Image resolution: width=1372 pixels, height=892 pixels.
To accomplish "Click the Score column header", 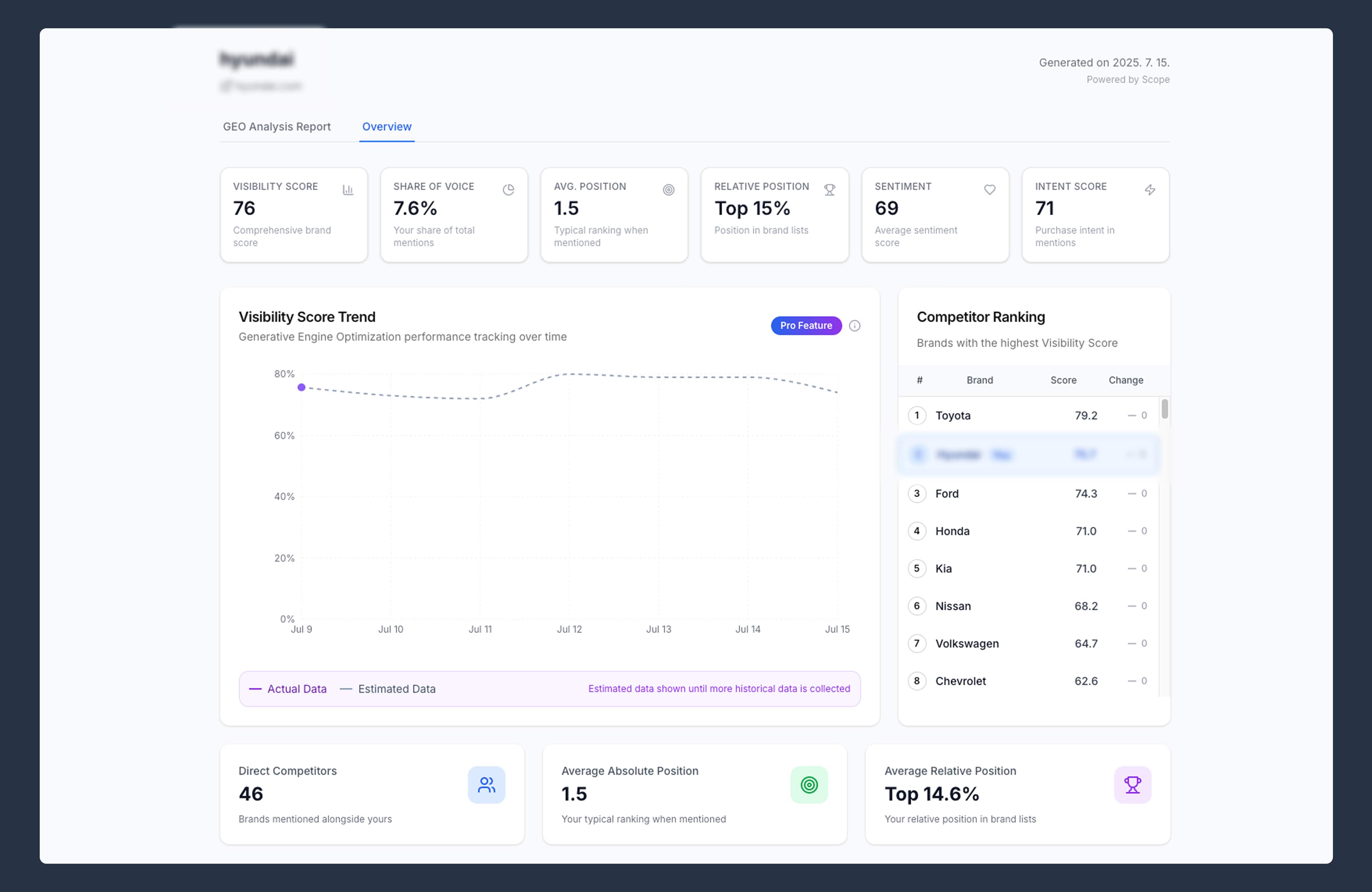I will pos(1063,380).
